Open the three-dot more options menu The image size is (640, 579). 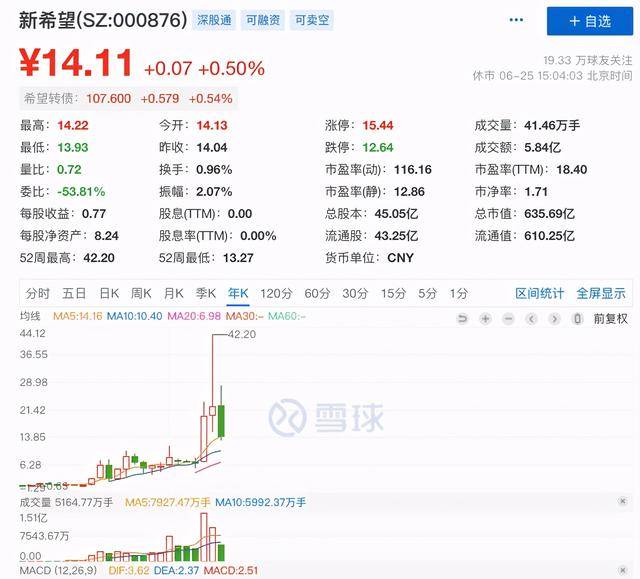click(x=516, y=20)
